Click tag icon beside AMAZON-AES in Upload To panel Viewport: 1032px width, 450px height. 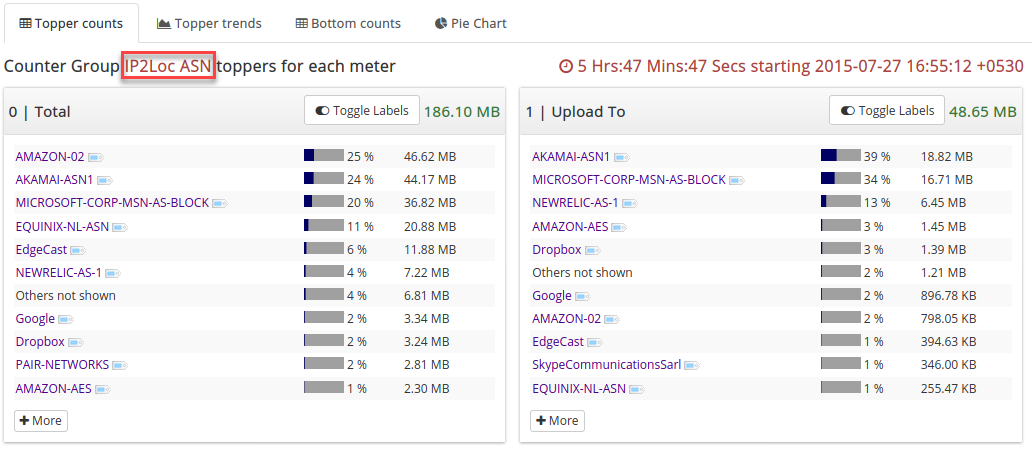619,228
